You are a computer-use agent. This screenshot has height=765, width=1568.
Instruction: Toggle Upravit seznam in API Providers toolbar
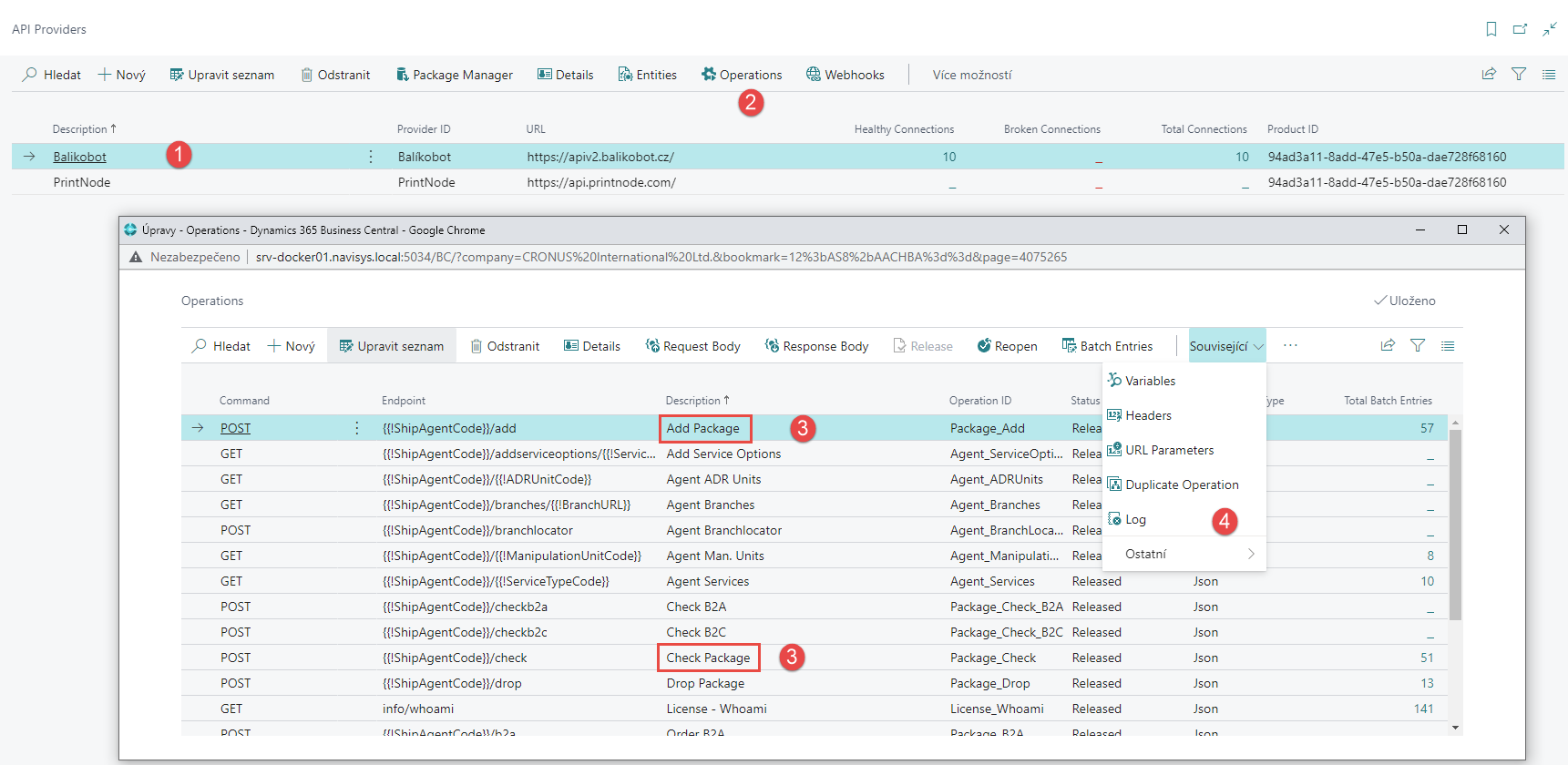coord(221,75)
